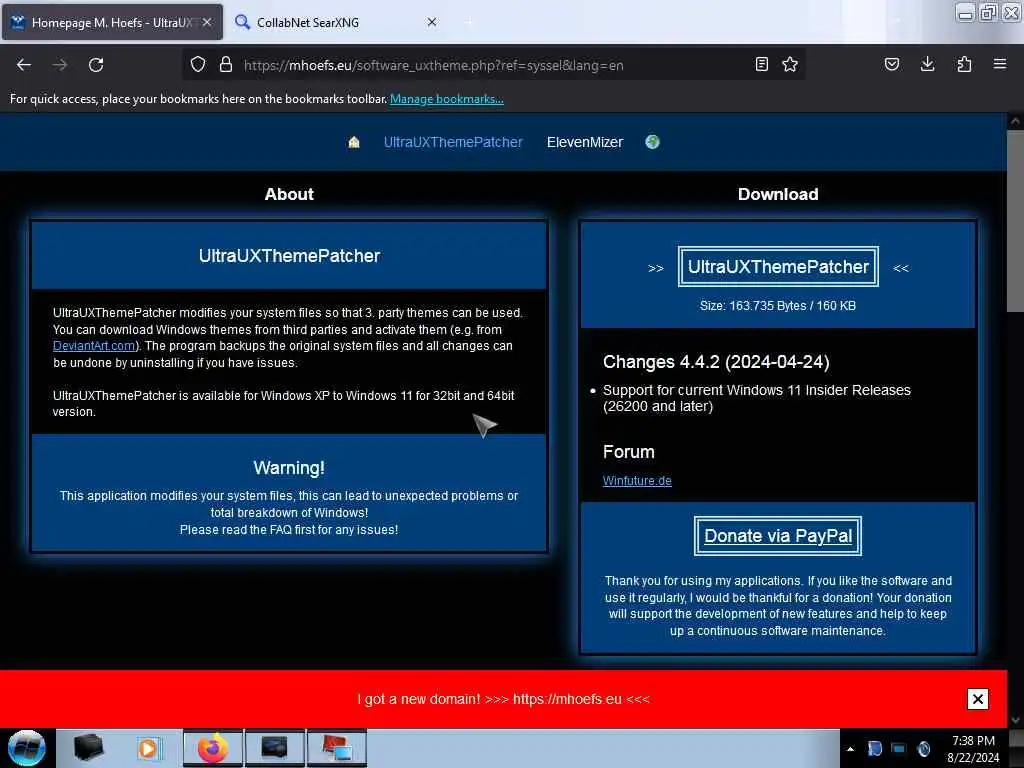Screen dimensions: 1024x768
Task: Click the Forum heading text
Action: 628,452
